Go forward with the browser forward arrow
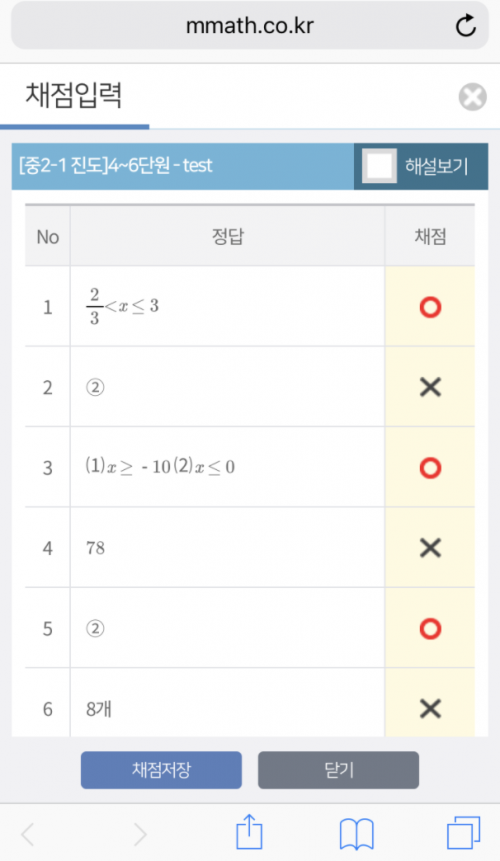This screenshot has height=861, width=500. point(141,834)
